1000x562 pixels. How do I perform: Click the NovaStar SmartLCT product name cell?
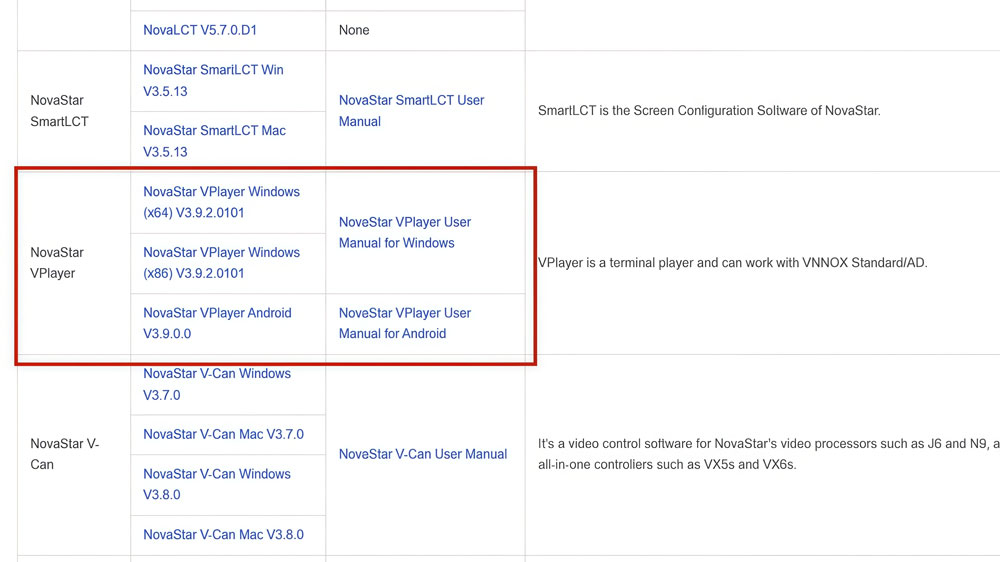[x=59, y=111]
